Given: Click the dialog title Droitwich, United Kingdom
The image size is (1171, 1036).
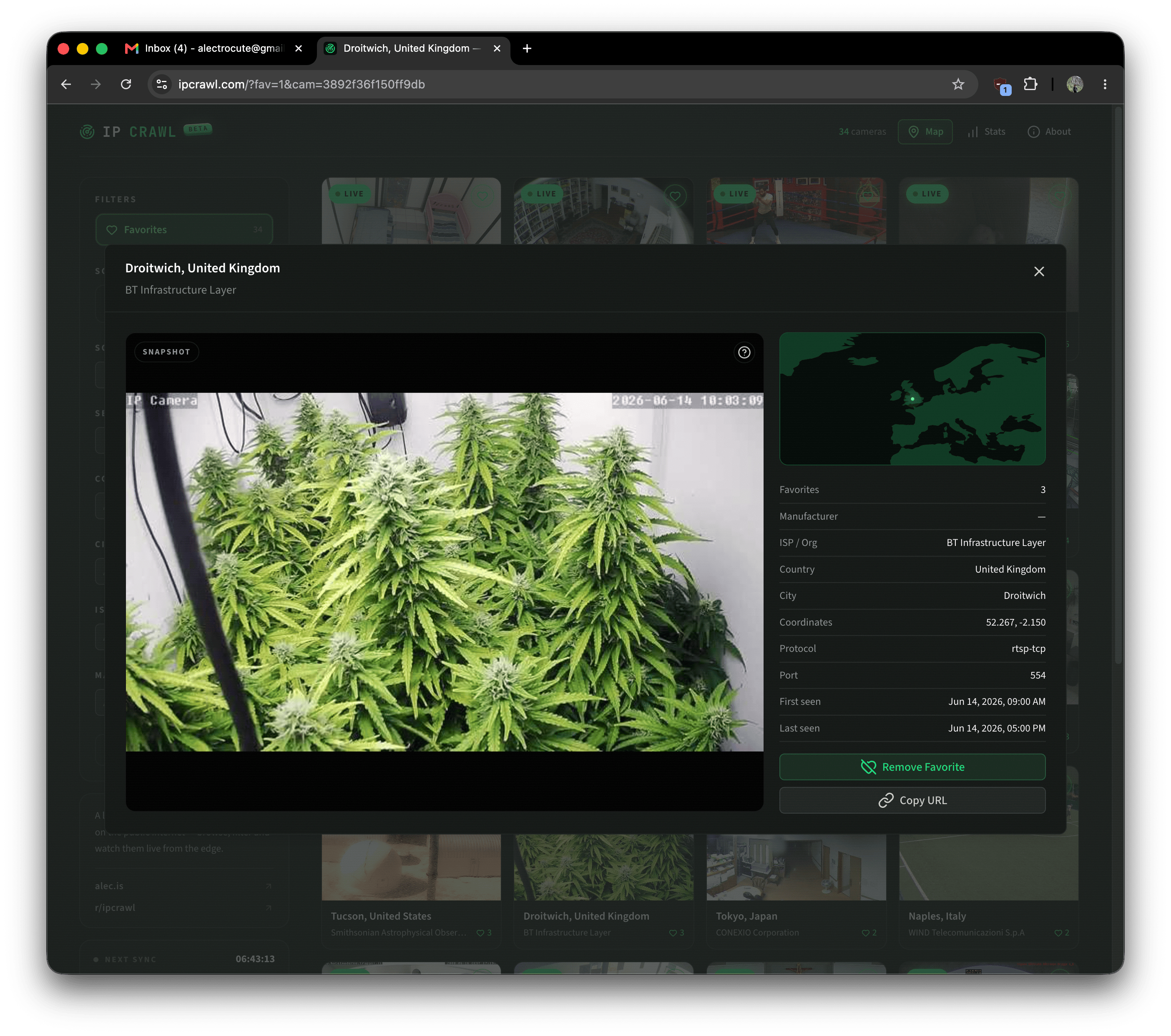Looking at the screenshot, I should tap(203, 268).
